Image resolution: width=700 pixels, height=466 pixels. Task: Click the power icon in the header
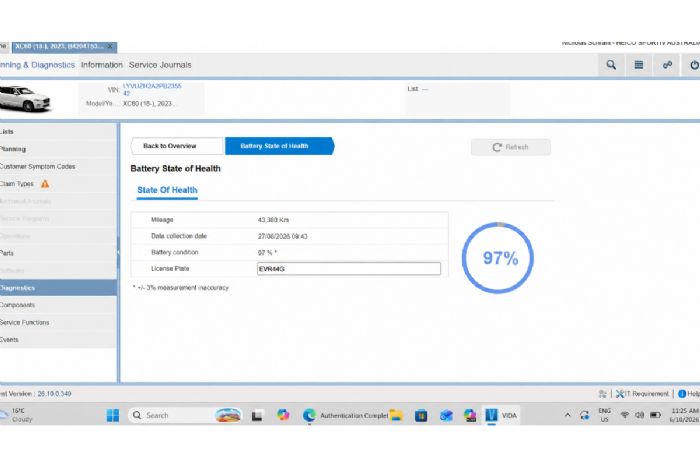(x=694, y=65)
